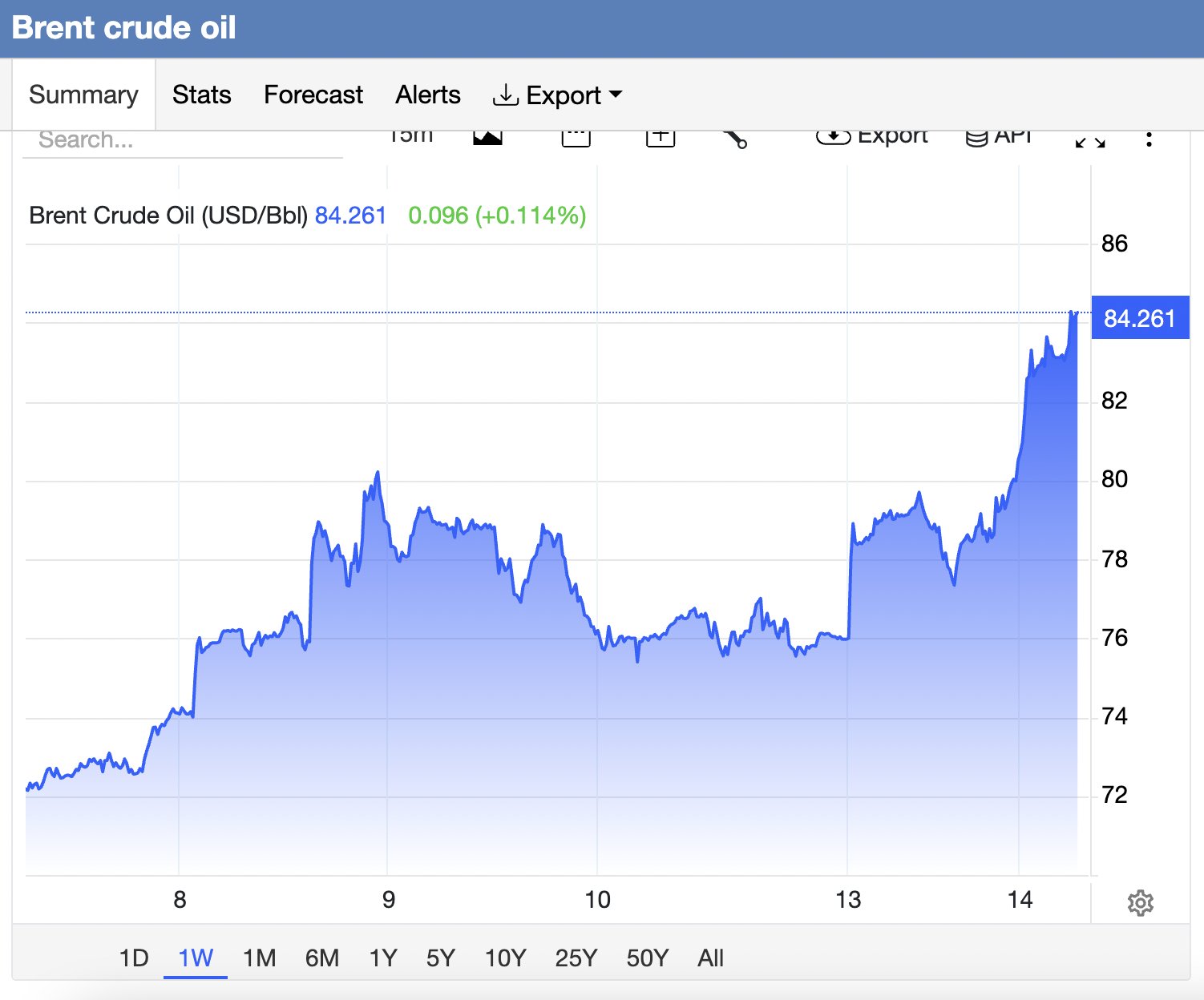Viewport: 1204px width, 1000px height.
Task: Switch to the Stats tab
Action: point(202,95)
